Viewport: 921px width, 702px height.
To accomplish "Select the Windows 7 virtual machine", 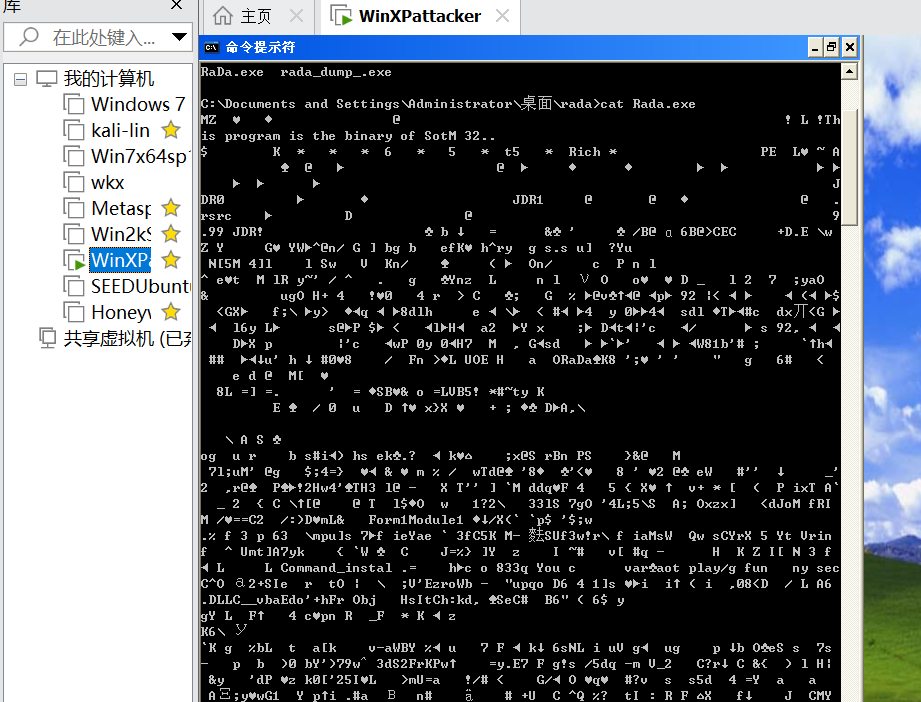I will (x=138, y=105).
